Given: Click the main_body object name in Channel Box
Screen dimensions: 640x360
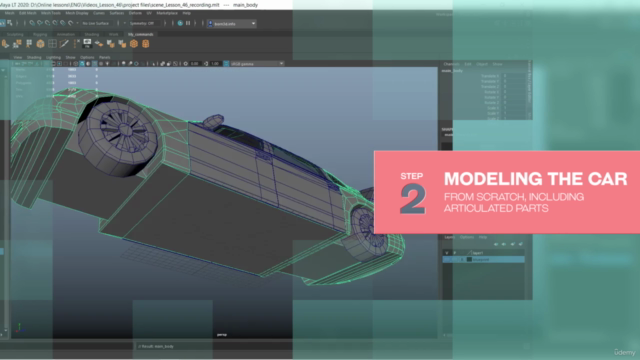Looking at the screenshot, I should point(452,71).
